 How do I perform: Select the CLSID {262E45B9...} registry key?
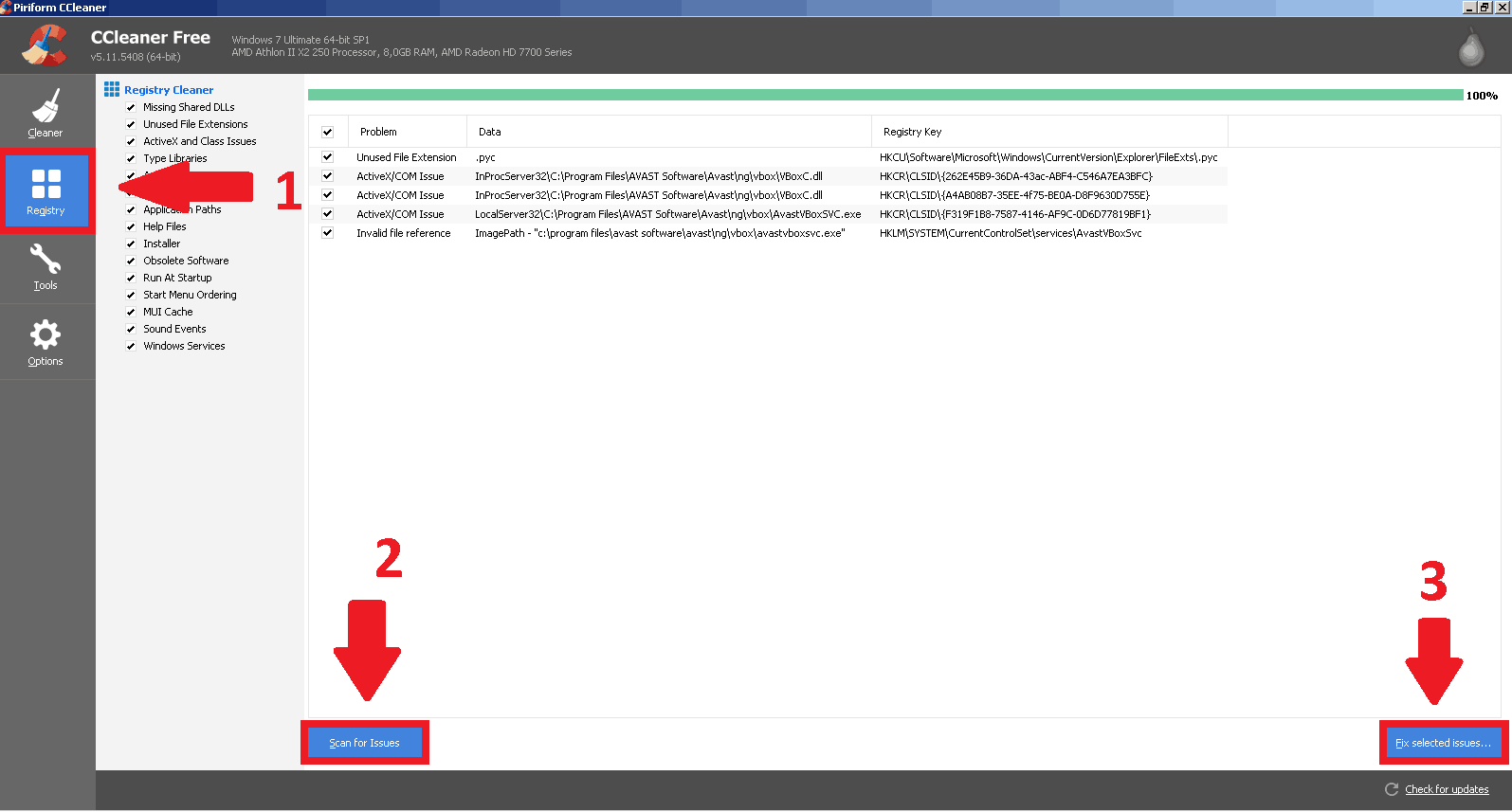tap(1016, 176)
